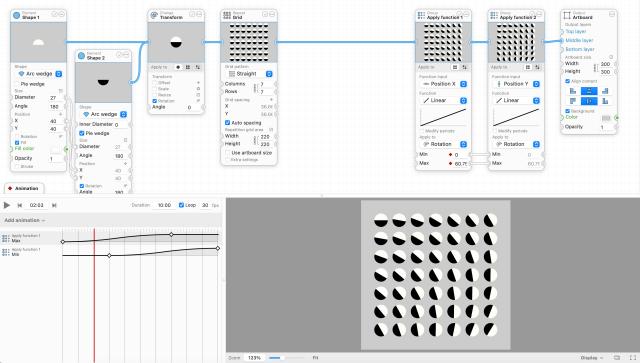This screenshot has height=363, width=640.
Task: Toggle the Auto spacing checkbox
Action: 227,122
